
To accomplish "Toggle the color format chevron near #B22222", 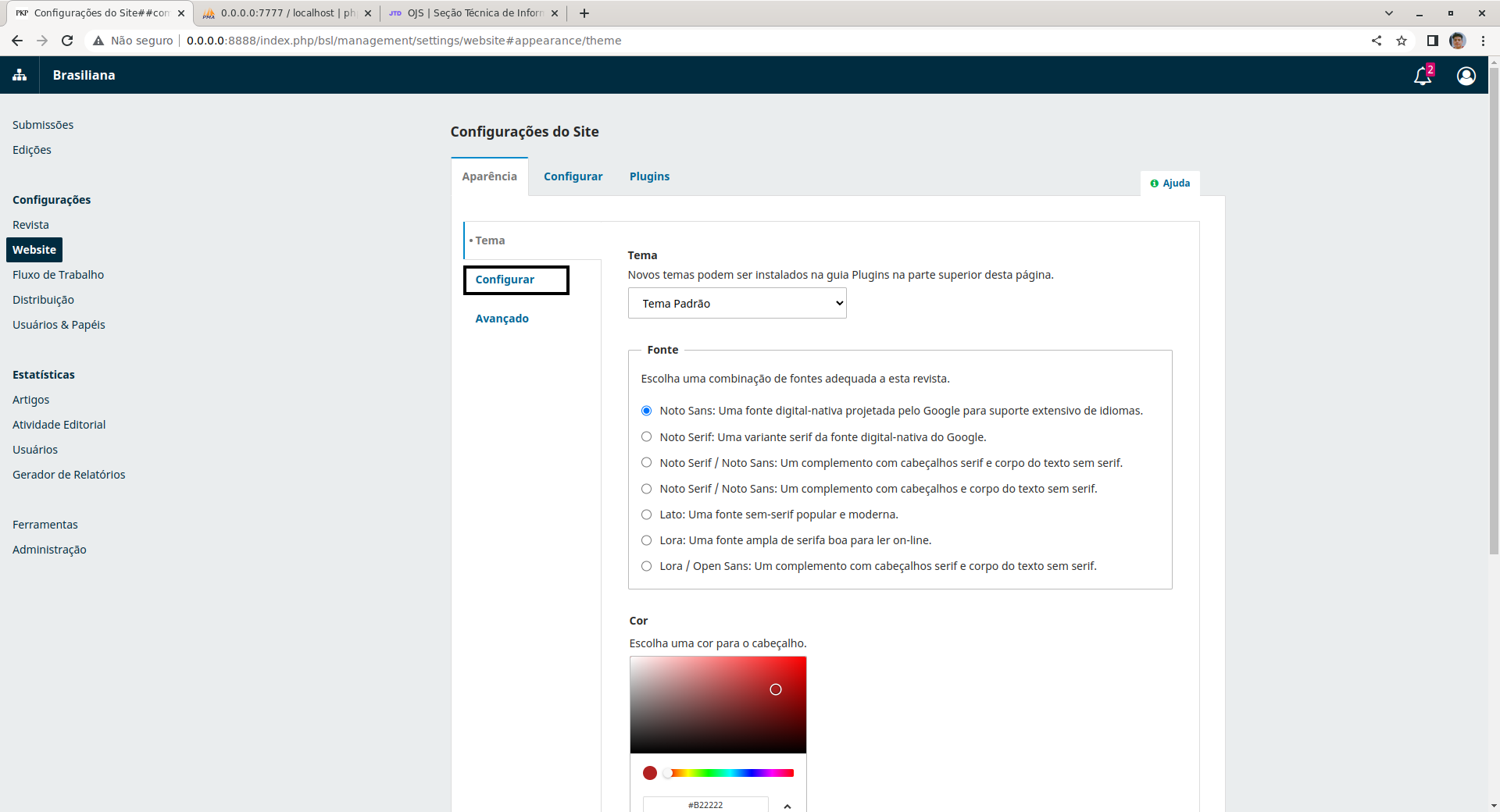I will [787, 805].
